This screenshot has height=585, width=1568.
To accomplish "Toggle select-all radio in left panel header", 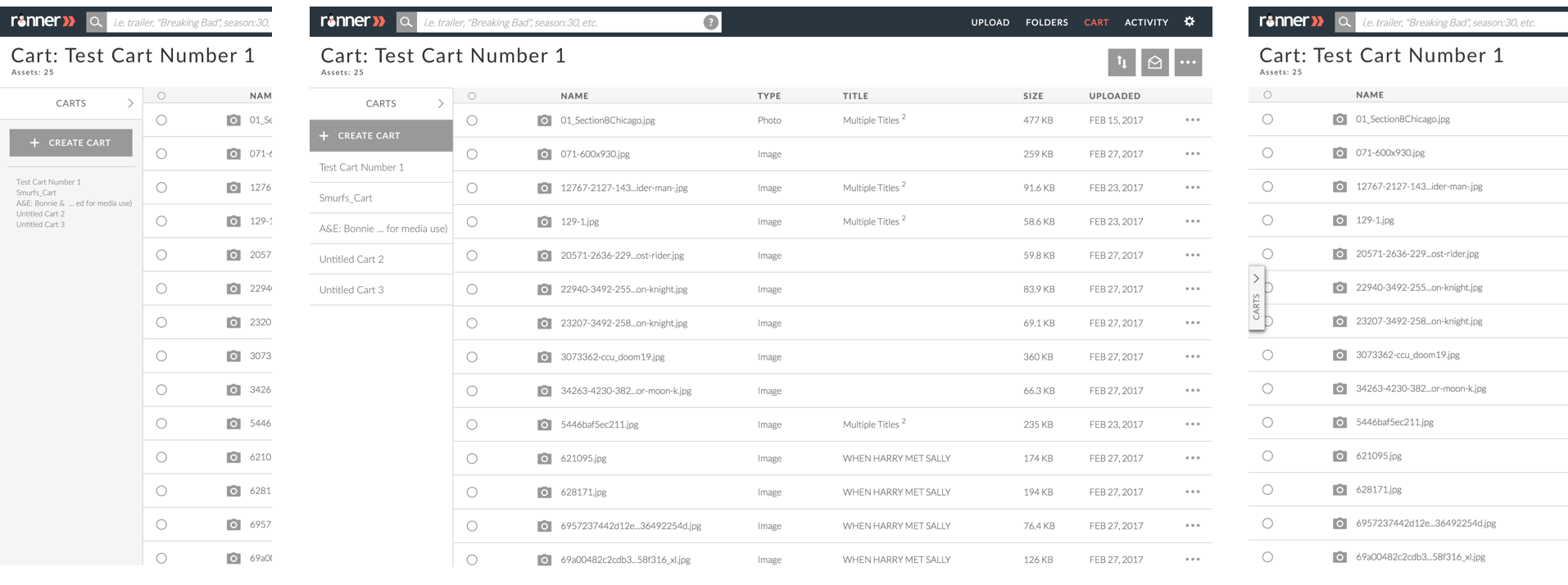I will [161, 96].
